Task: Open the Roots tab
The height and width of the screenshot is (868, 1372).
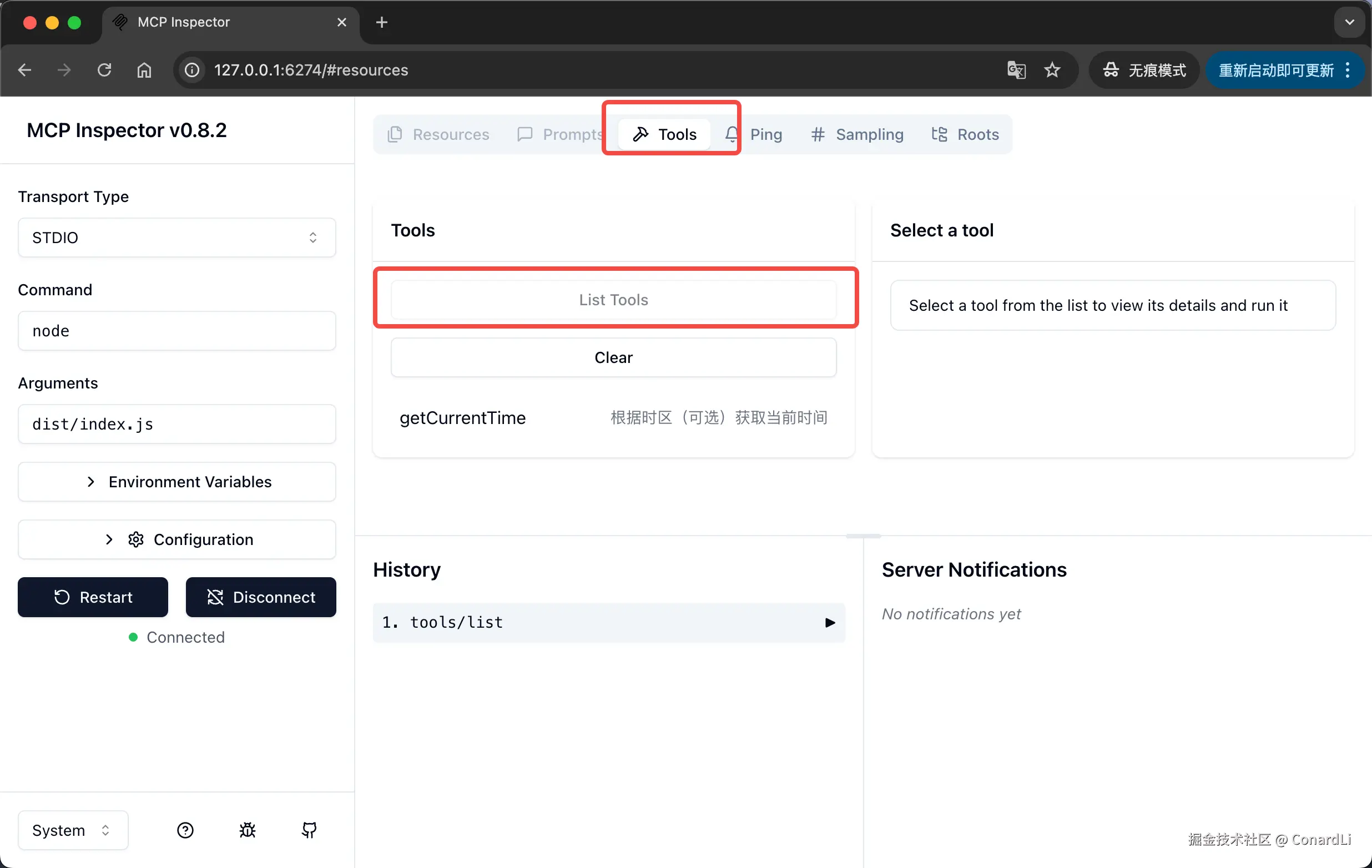Action: tap(966, 134)
